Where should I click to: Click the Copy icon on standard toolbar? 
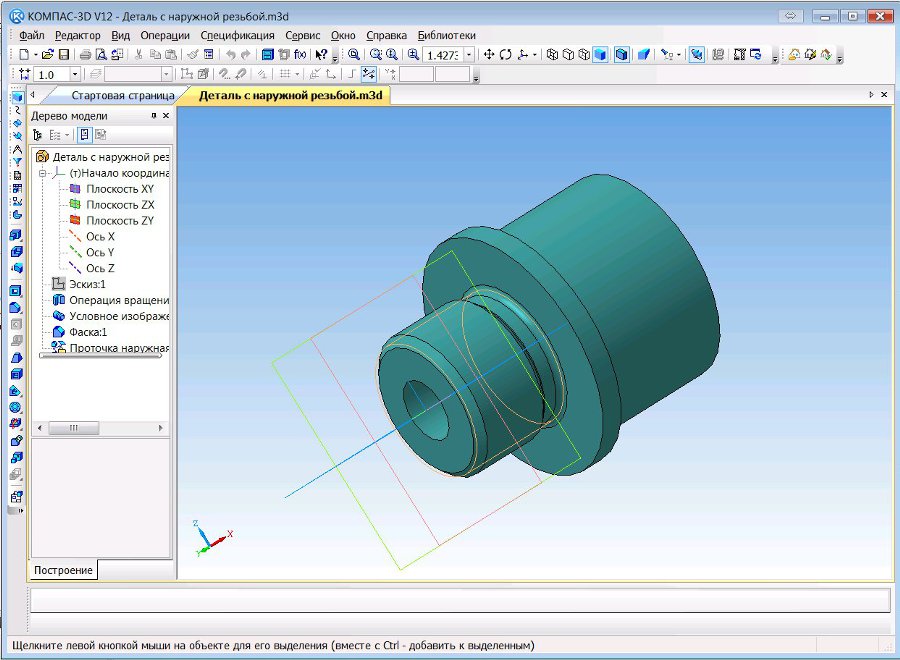155,55
